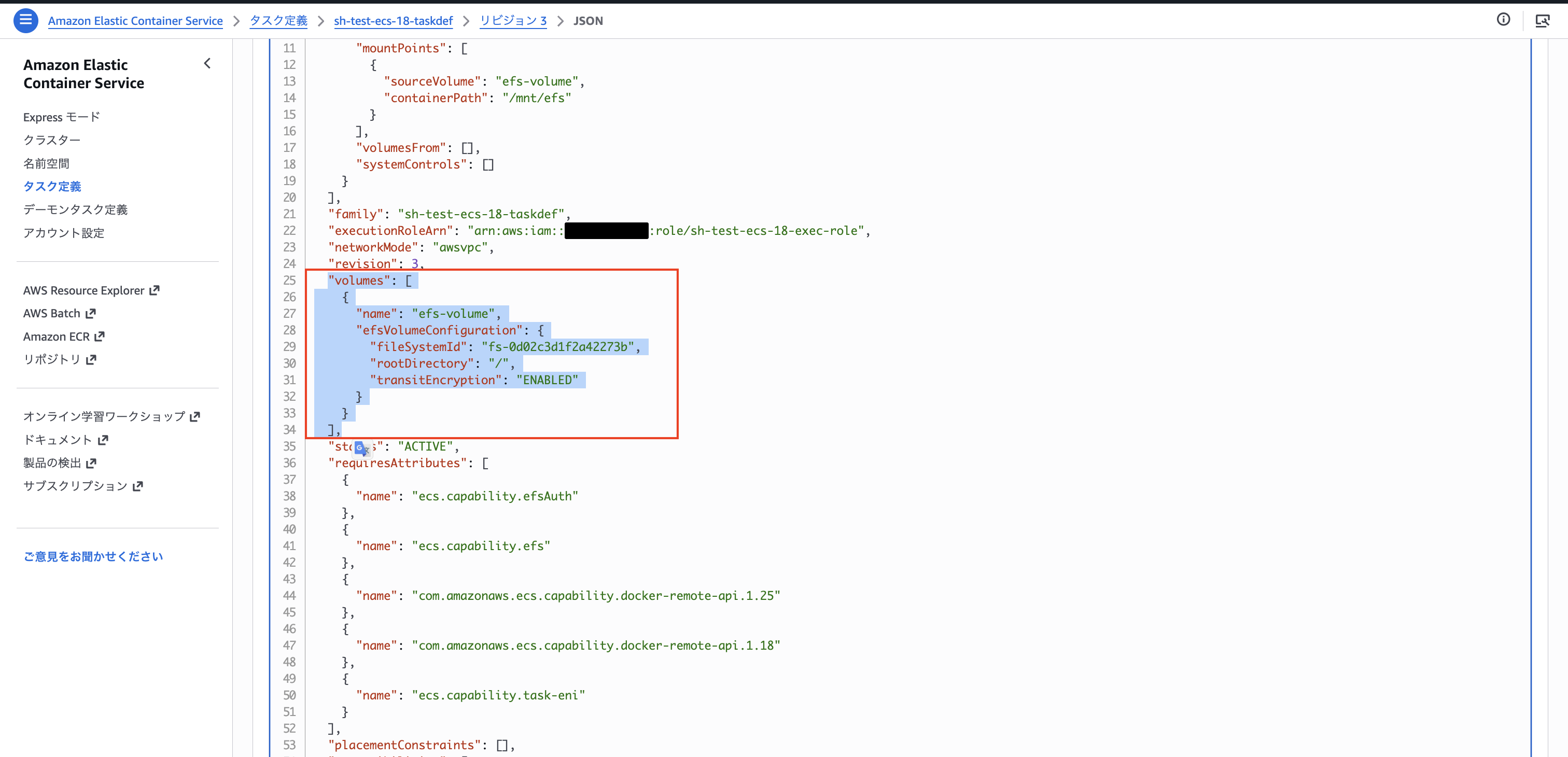Select デーモンタスク定義 in sidebar
Viewport: 1568px width, 757px height.
(x=76, y=209)
